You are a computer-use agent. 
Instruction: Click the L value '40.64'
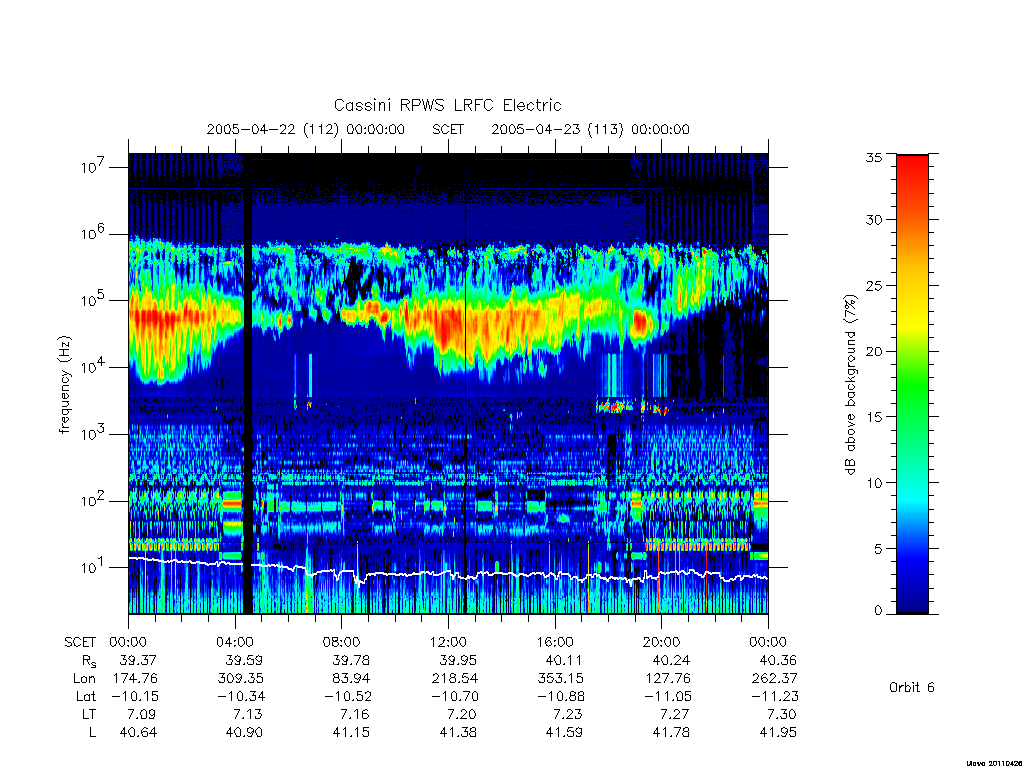pyautogui.click(x=138, y=733)
